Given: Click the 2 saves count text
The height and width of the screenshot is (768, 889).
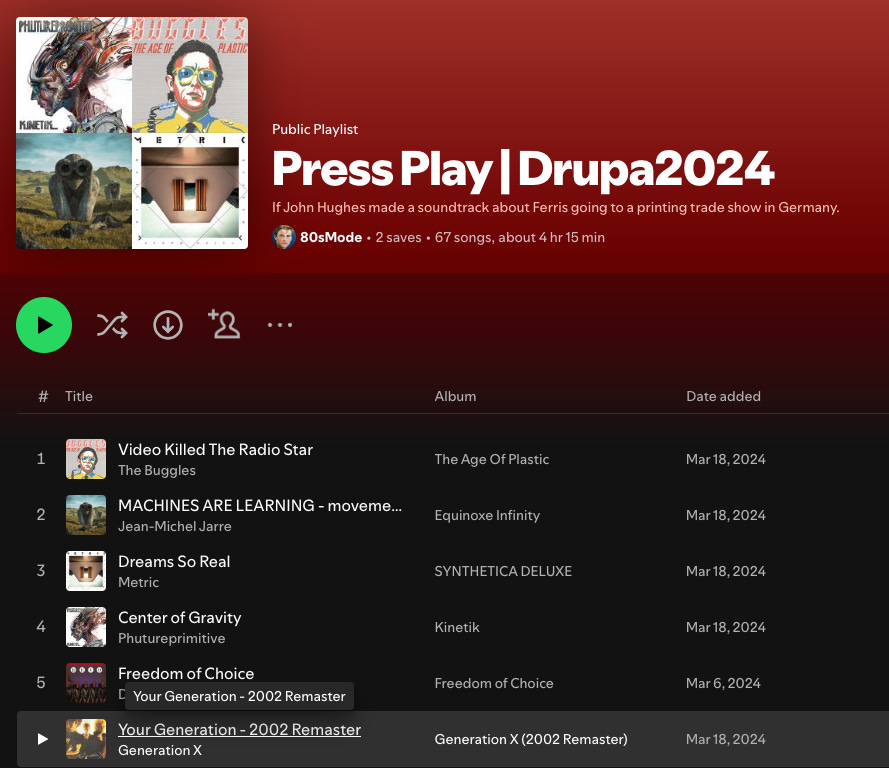Looking at the screenshot, I should coord(399,237).
